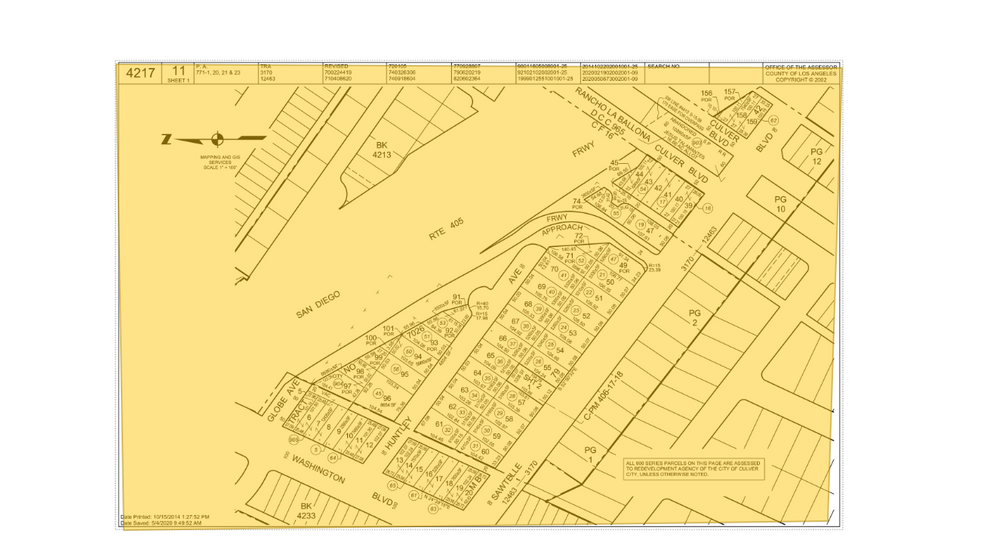Click the 'Mapping and GIS Services' scale note
The height and width of the screenshot is (543, 984).
point(220,162)
